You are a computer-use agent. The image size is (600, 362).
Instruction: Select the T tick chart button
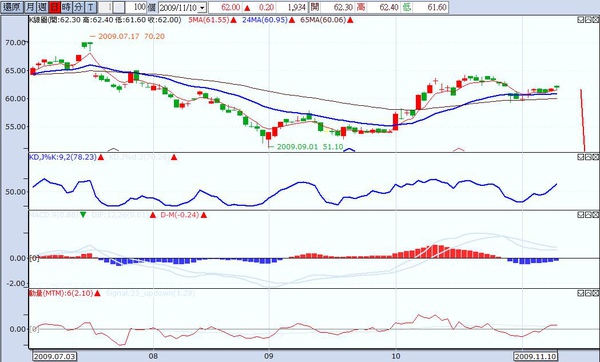point(90,7)
